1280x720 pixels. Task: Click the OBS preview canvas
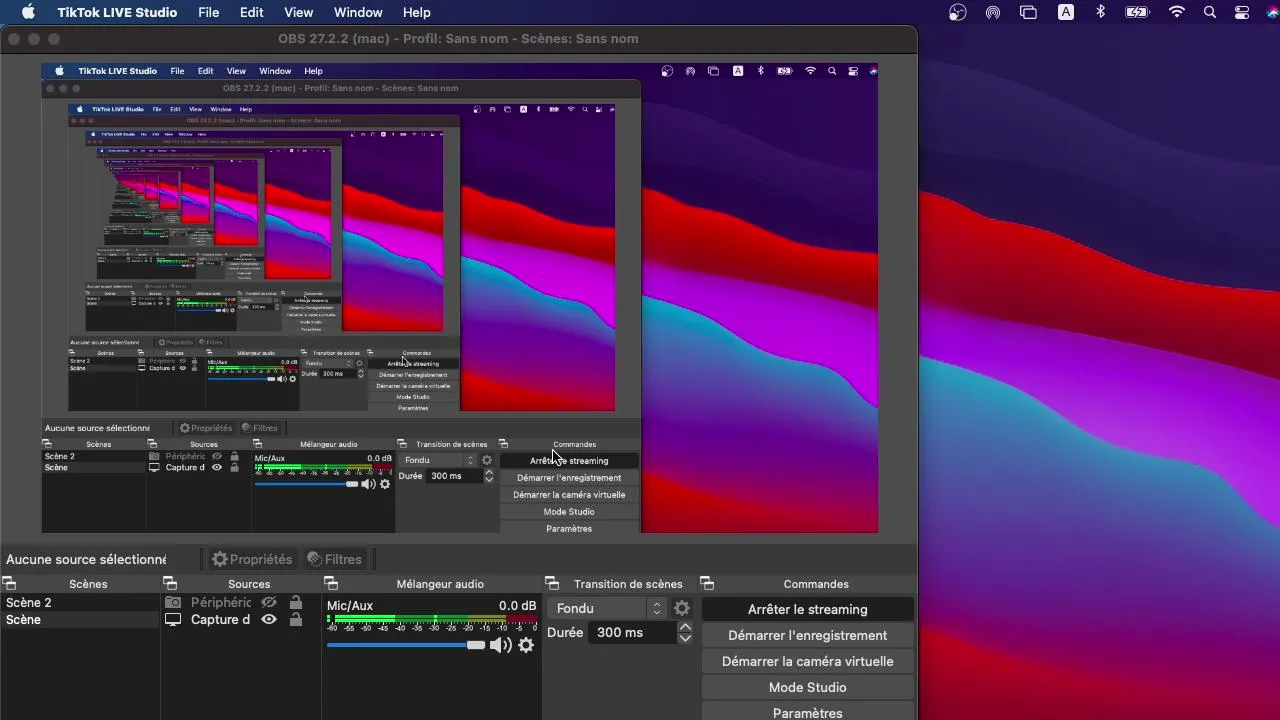click(459, 298)
